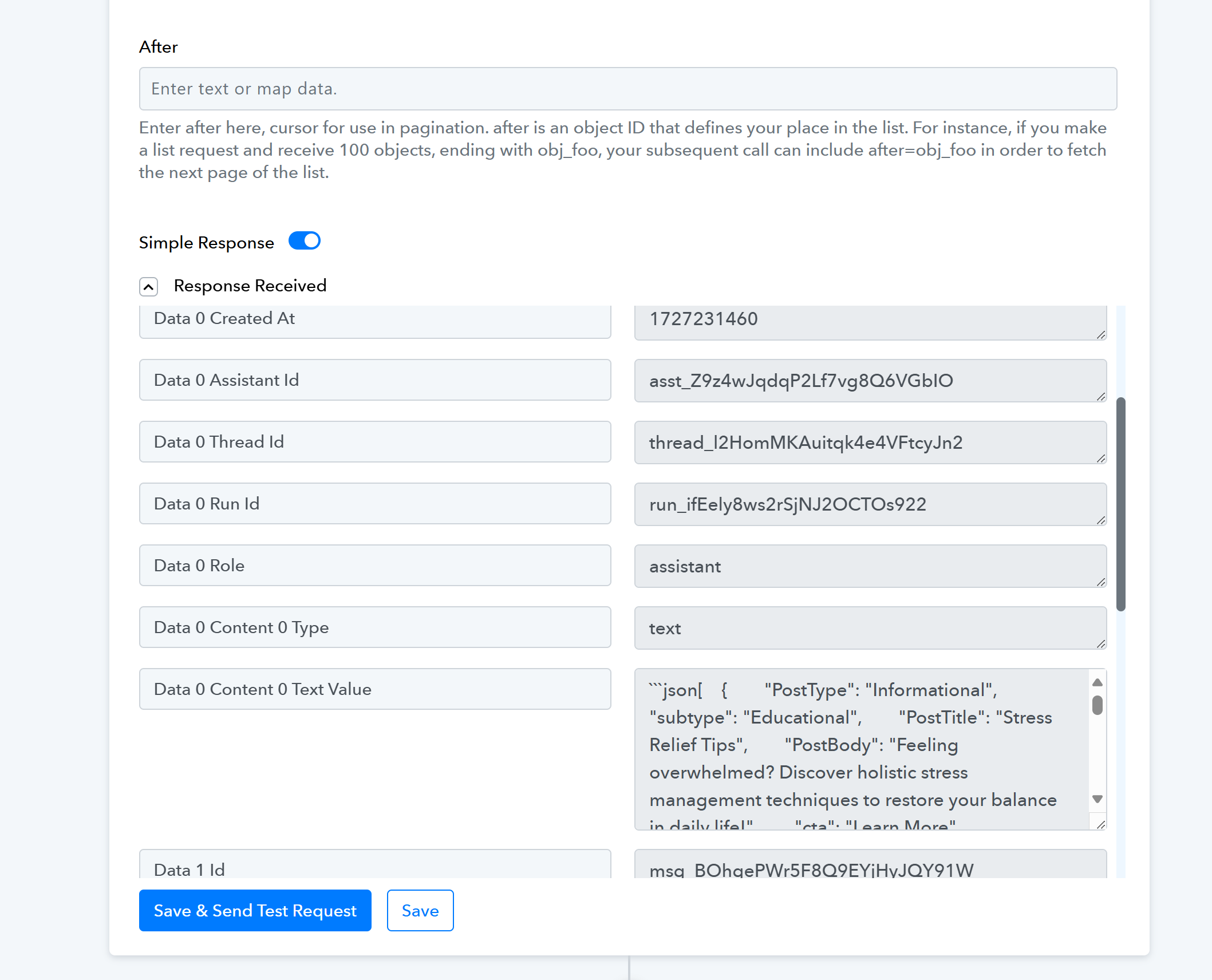Click scroll up arrow in JSON textarea
The width and height of the screenshot is (1212, 980).
coord(1097,682)
